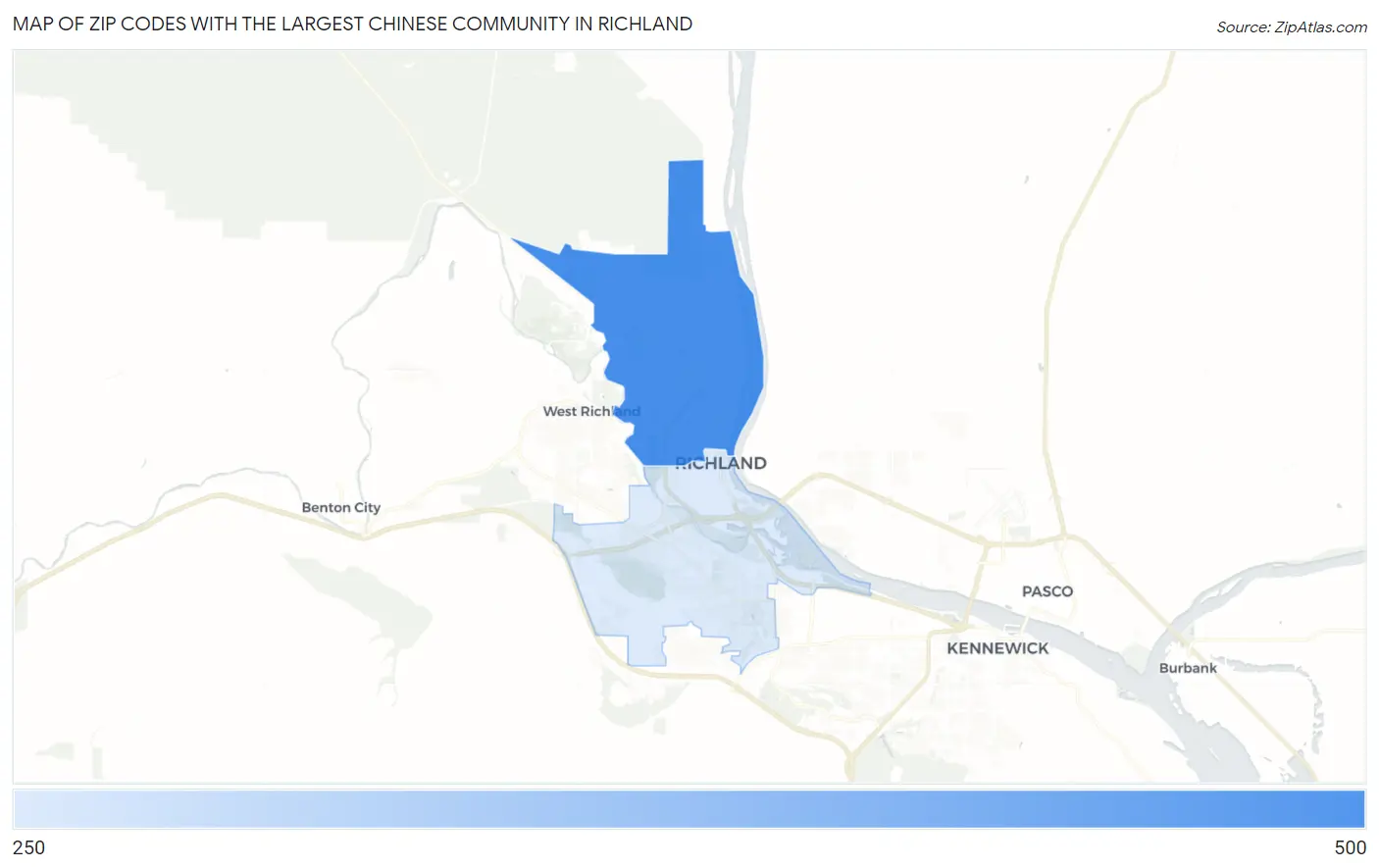This screenshot has width=1379, height=868.
Task: Click the Burbank map label
Action: [1188, 668]
